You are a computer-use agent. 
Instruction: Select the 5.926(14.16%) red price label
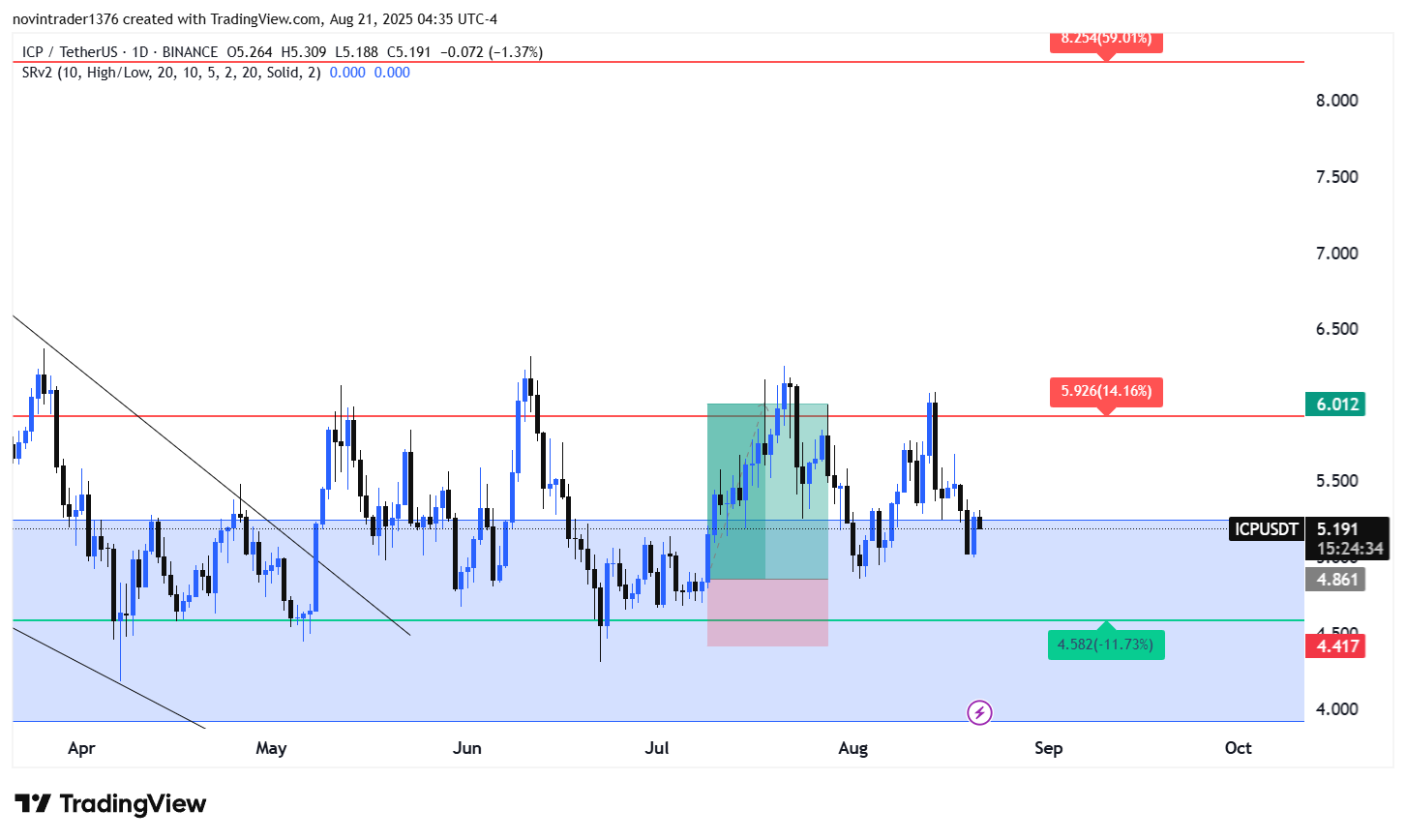click(x=1106, y=392)
